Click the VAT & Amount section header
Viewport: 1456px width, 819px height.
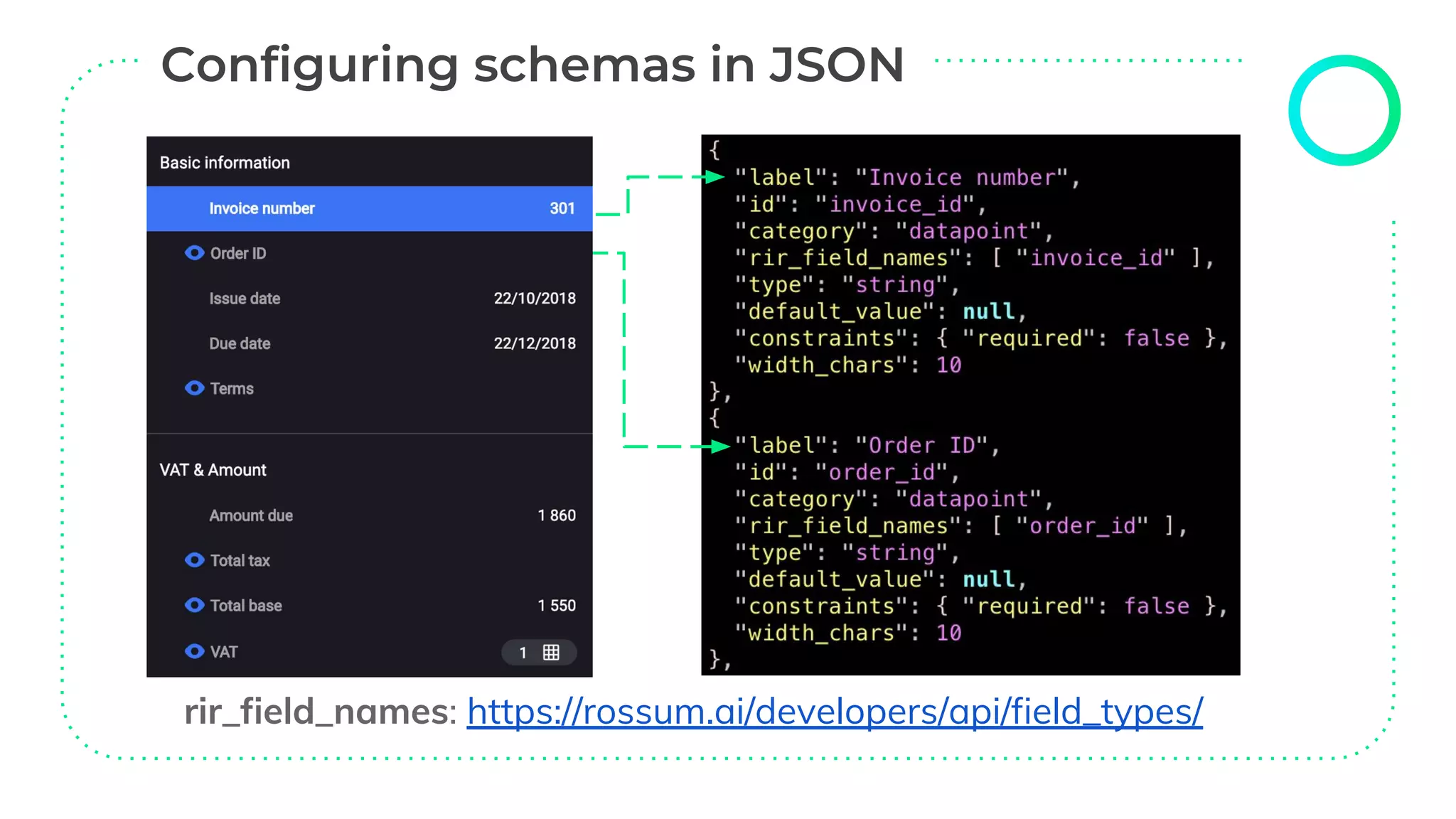tap(213, 470)
